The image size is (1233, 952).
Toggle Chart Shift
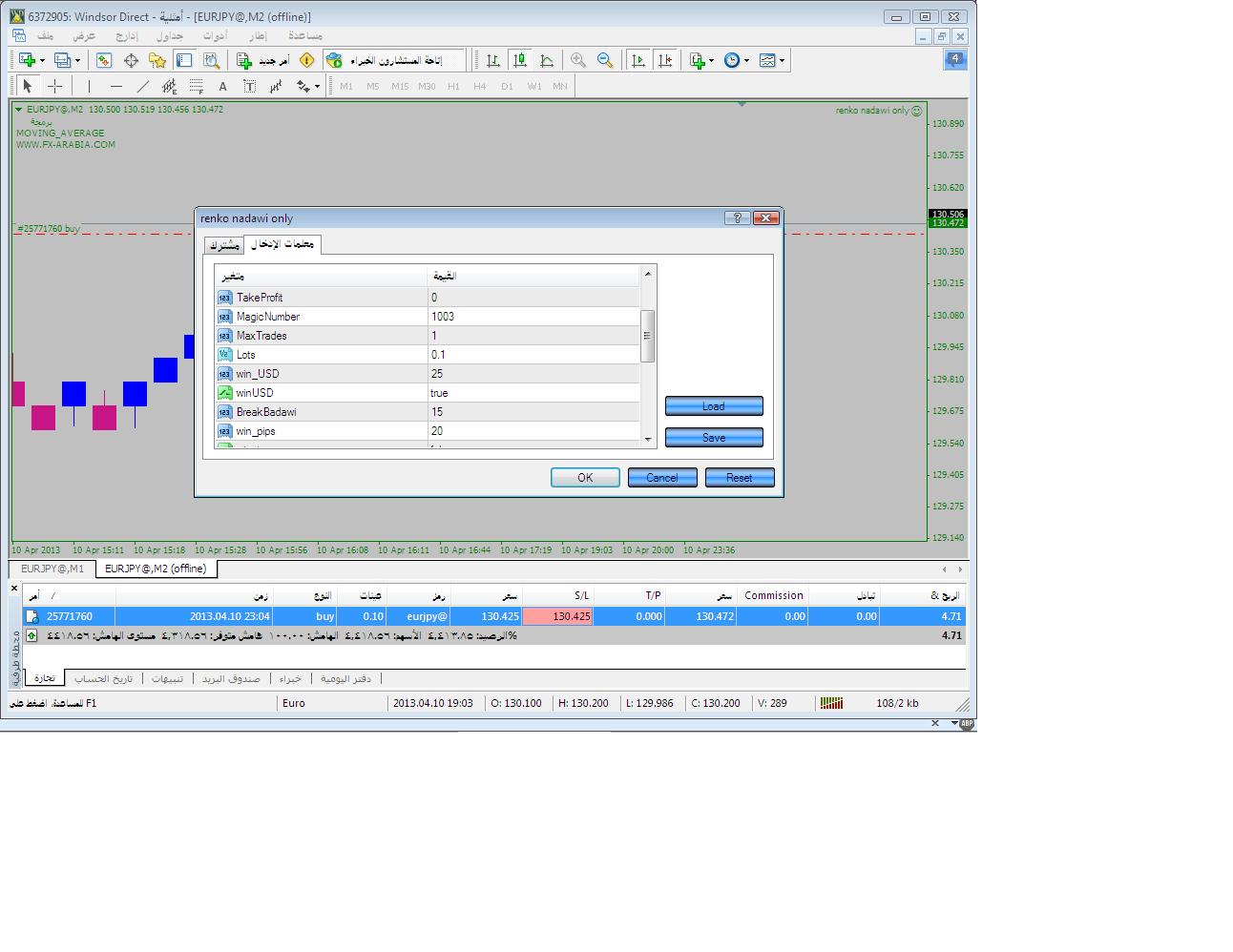click(x=665, y=60)
